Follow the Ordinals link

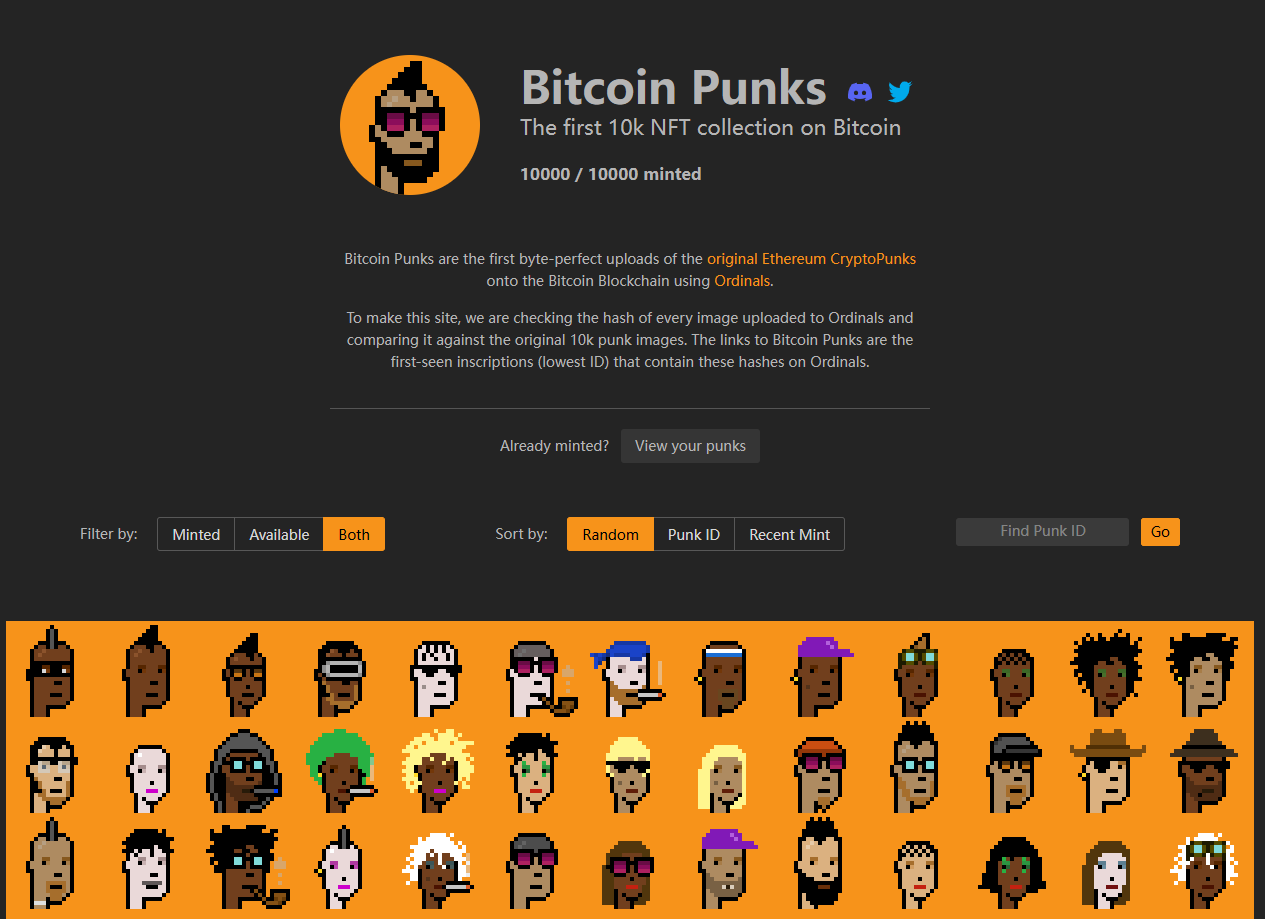[x=741, y=281]
